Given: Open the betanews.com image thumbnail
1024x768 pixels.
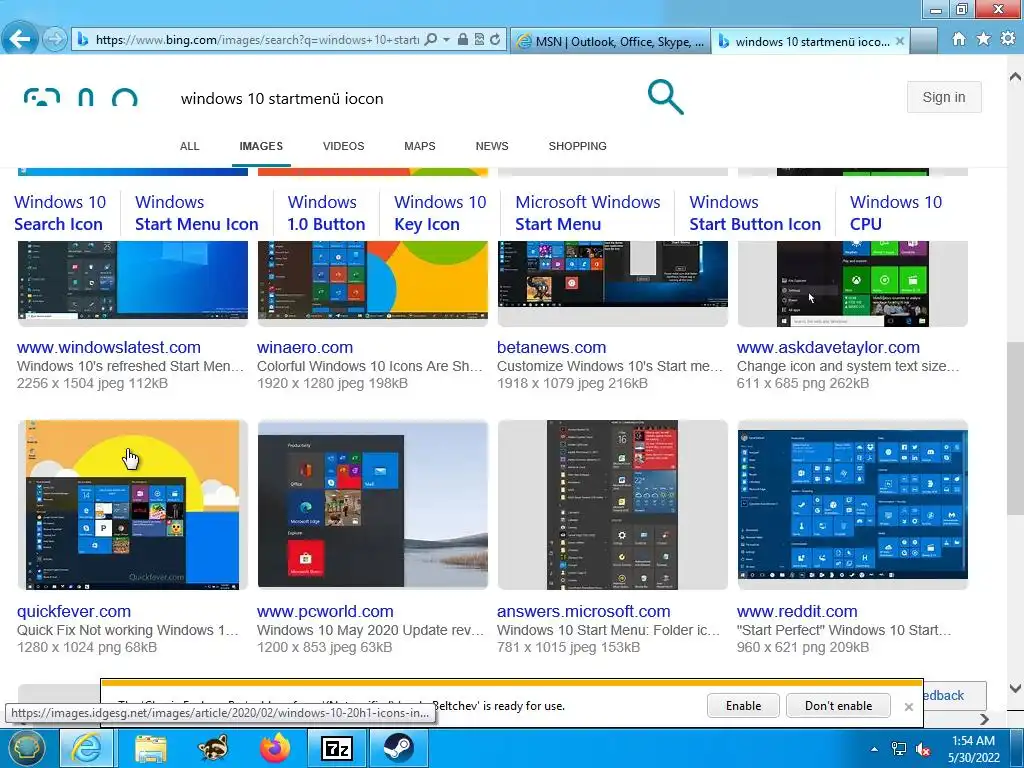Looking at the screenshot, I should point(613,282).
